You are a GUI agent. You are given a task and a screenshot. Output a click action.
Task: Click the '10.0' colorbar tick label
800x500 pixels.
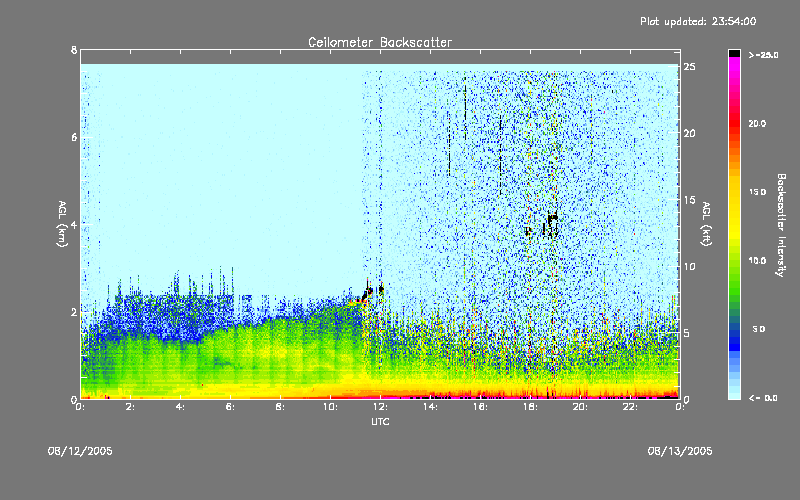pyautogui.click(x=757, y=261)
